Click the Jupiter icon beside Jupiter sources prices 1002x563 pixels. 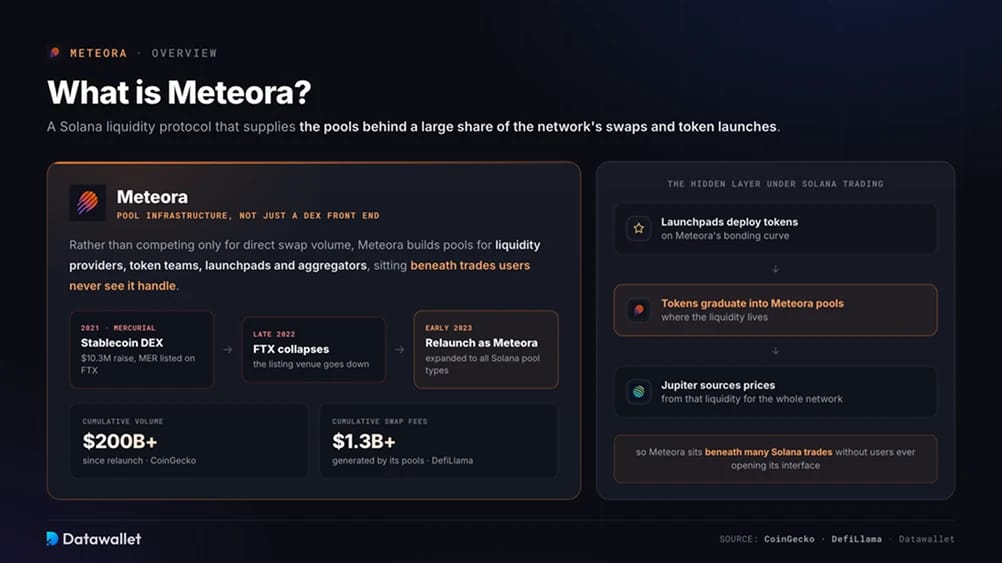[x=638, y=392]
